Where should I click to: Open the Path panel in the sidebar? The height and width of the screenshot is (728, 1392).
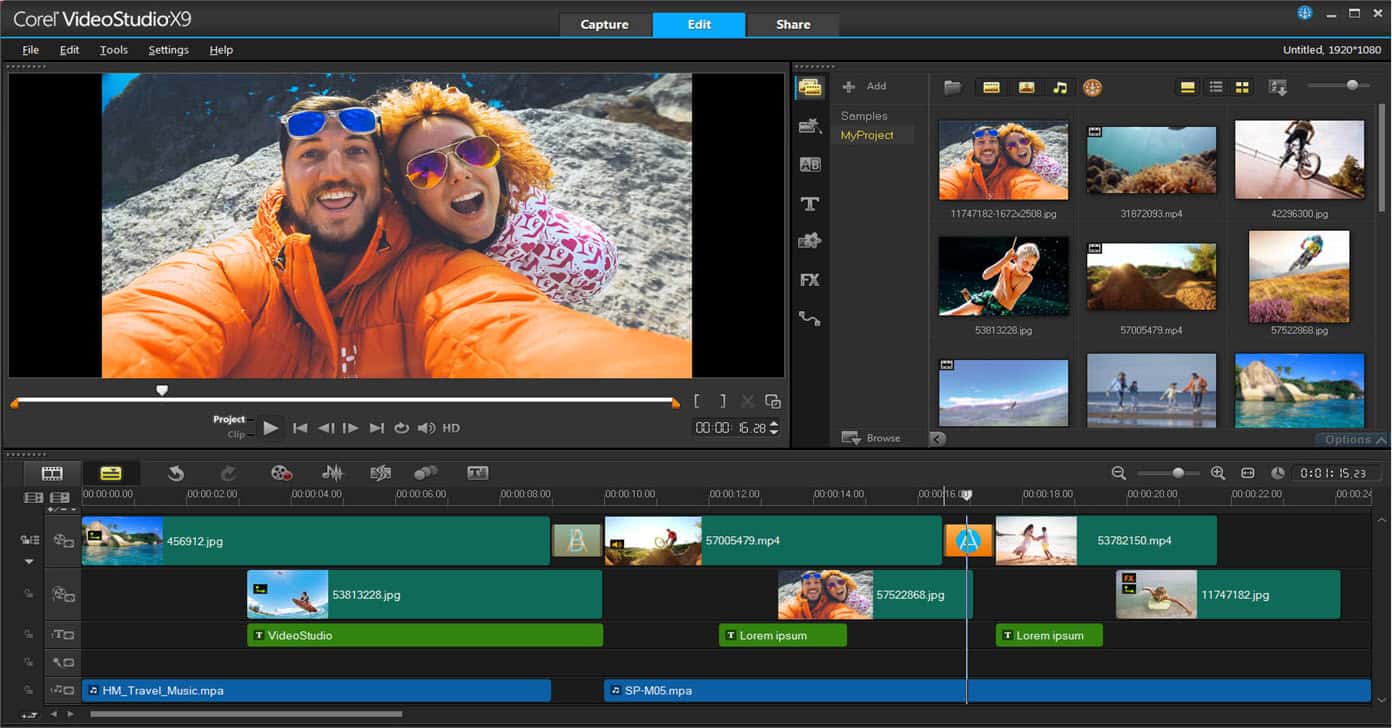tap(810, 318)
